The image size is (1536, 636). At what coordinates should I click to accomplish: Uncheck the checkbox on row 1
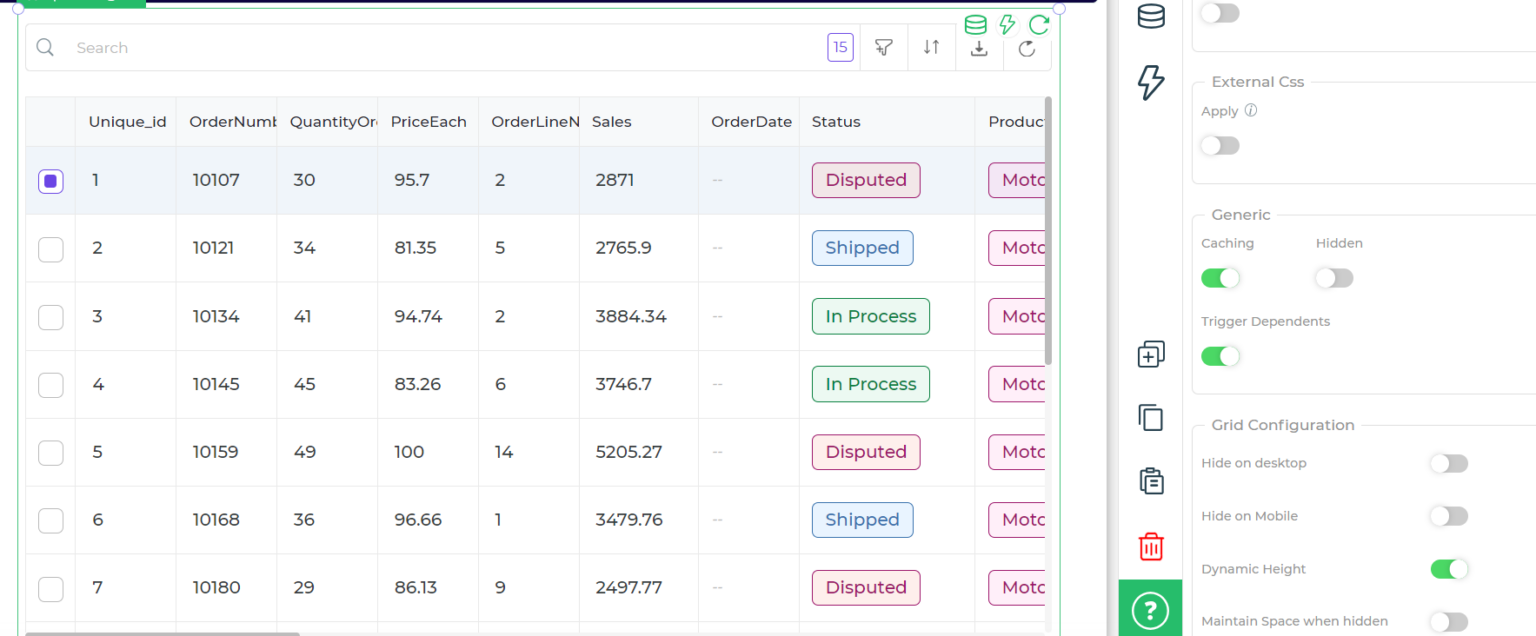pyautogui.click(x=50, y=180)
